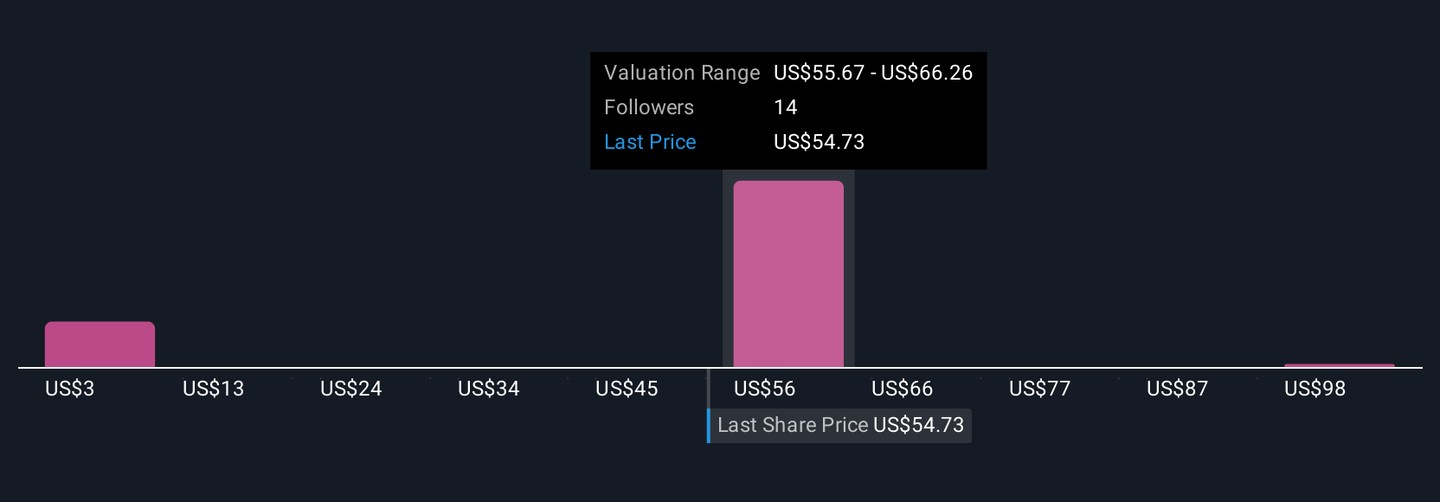This screenshot has height=502, width=1440.
Task: Click the US$3 axis label
Action: click(x=70, y=389)
